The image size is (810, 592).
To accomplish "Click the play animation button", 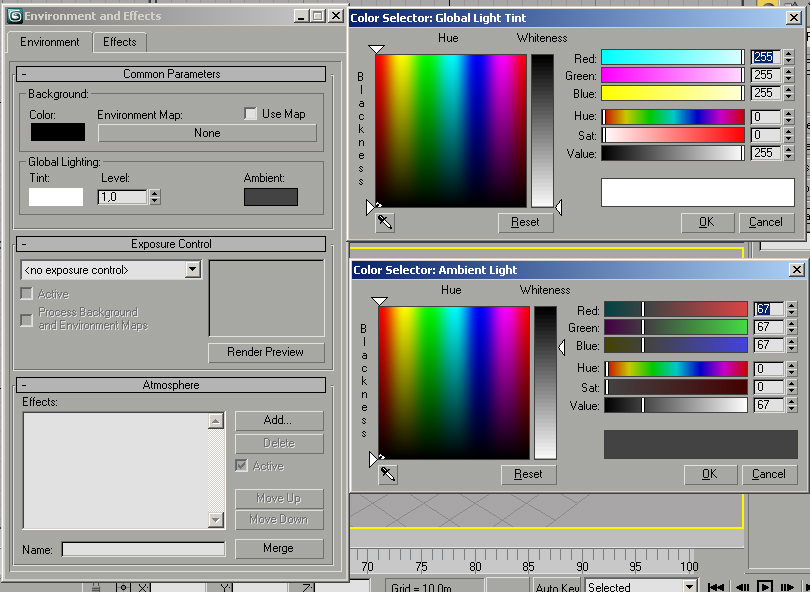I will click(x=765, y=587).
